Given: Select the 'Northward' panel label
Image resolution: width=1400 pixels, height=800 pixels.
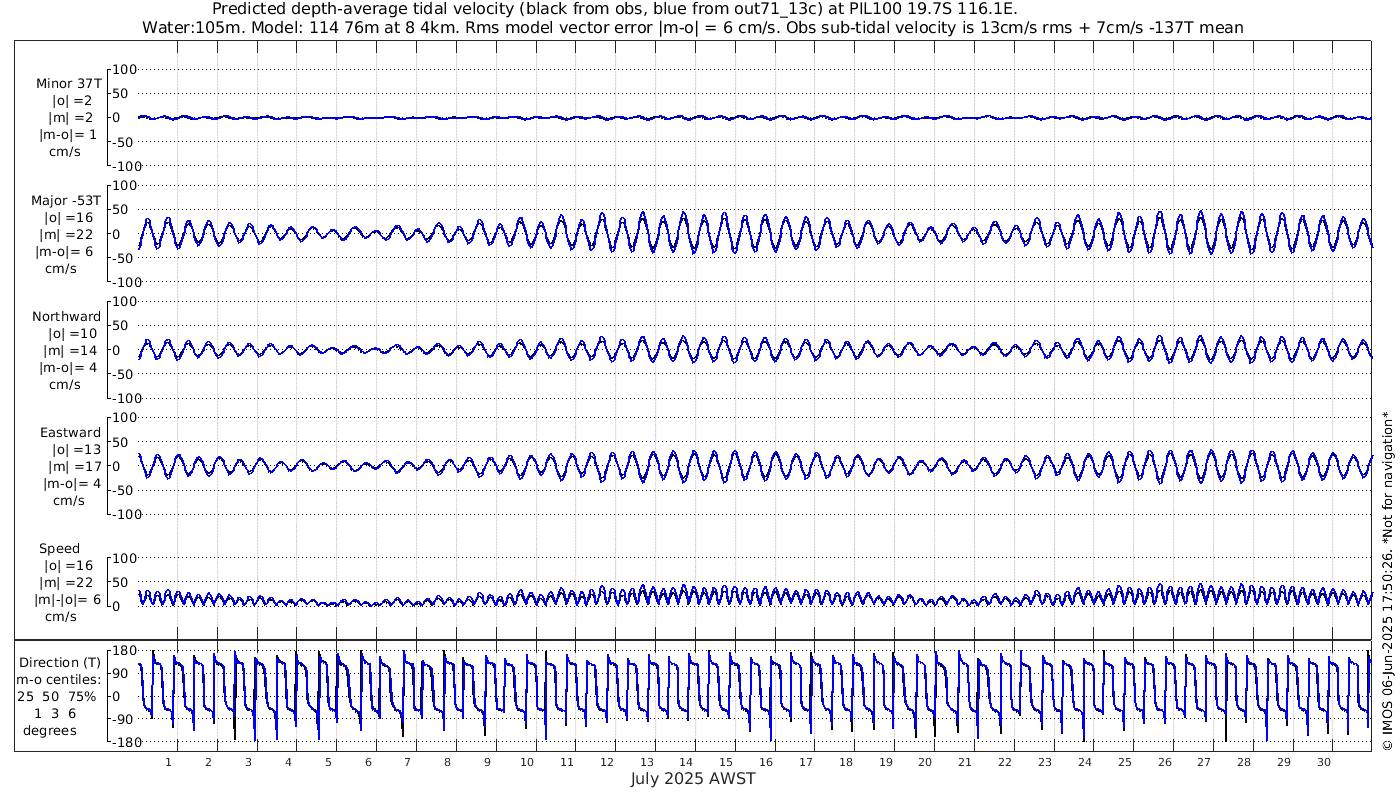Looking at the screenshot, I should [x=66, y=317].
